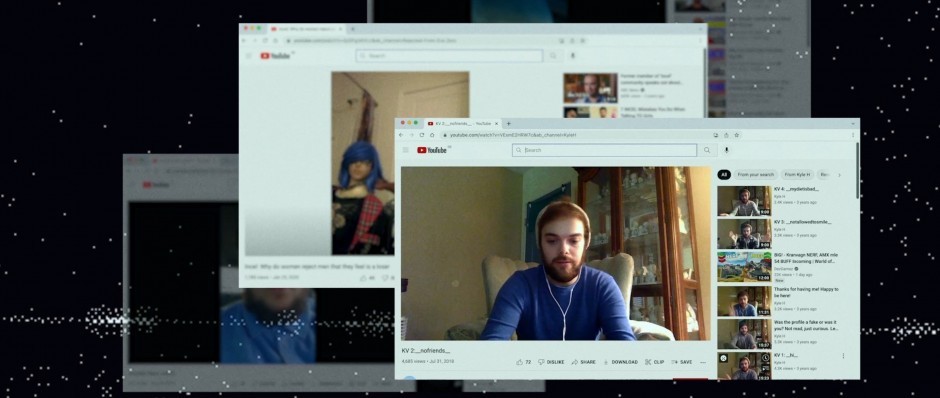Reload page using browser refresh icon
940x398 pixels.
421,135
